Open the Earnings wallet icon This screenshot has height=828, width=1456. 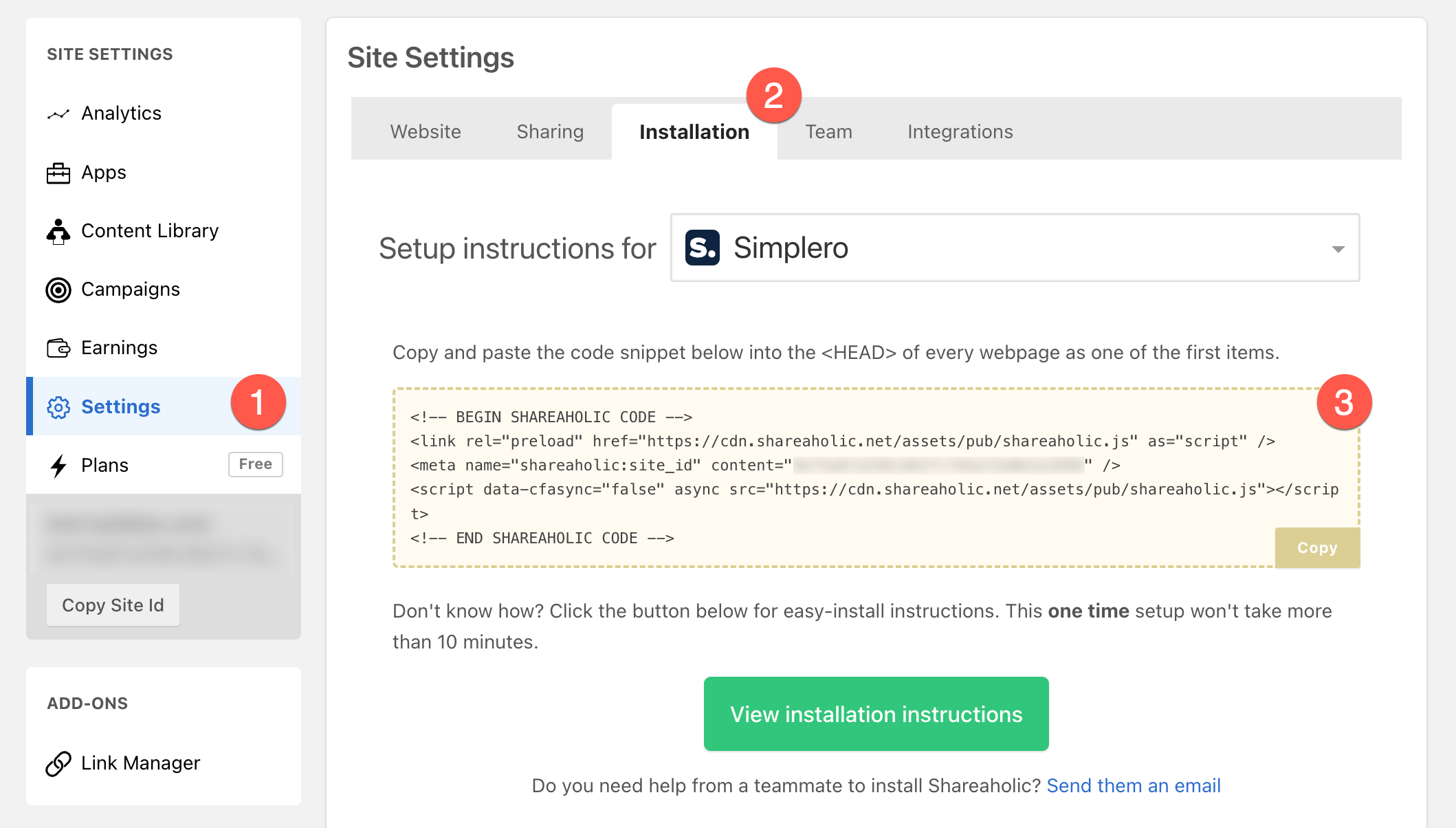(58, 347)
